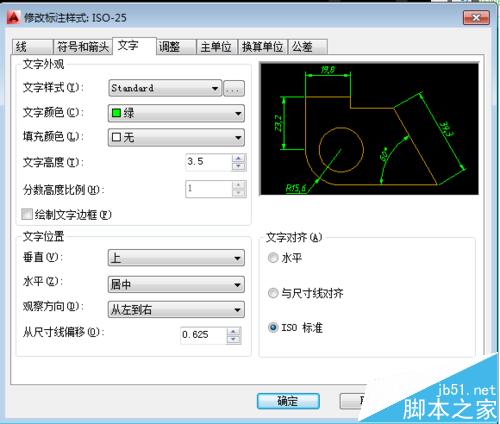Increase 文字高度 with the up arrow
Viewport: 500px width, 424px height.
click(239, 158)
